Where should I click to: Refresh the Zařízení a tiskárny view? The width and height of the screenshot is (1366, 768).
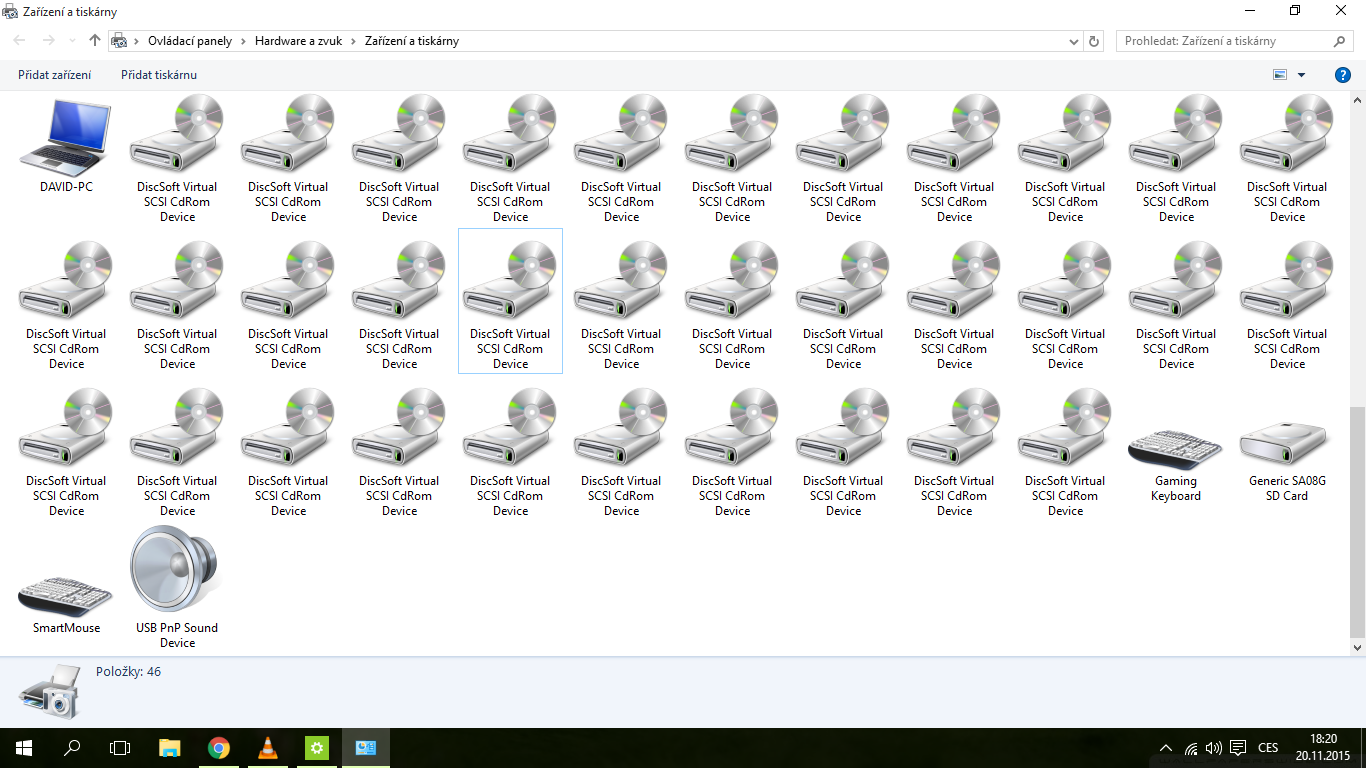coord(1094,41)
